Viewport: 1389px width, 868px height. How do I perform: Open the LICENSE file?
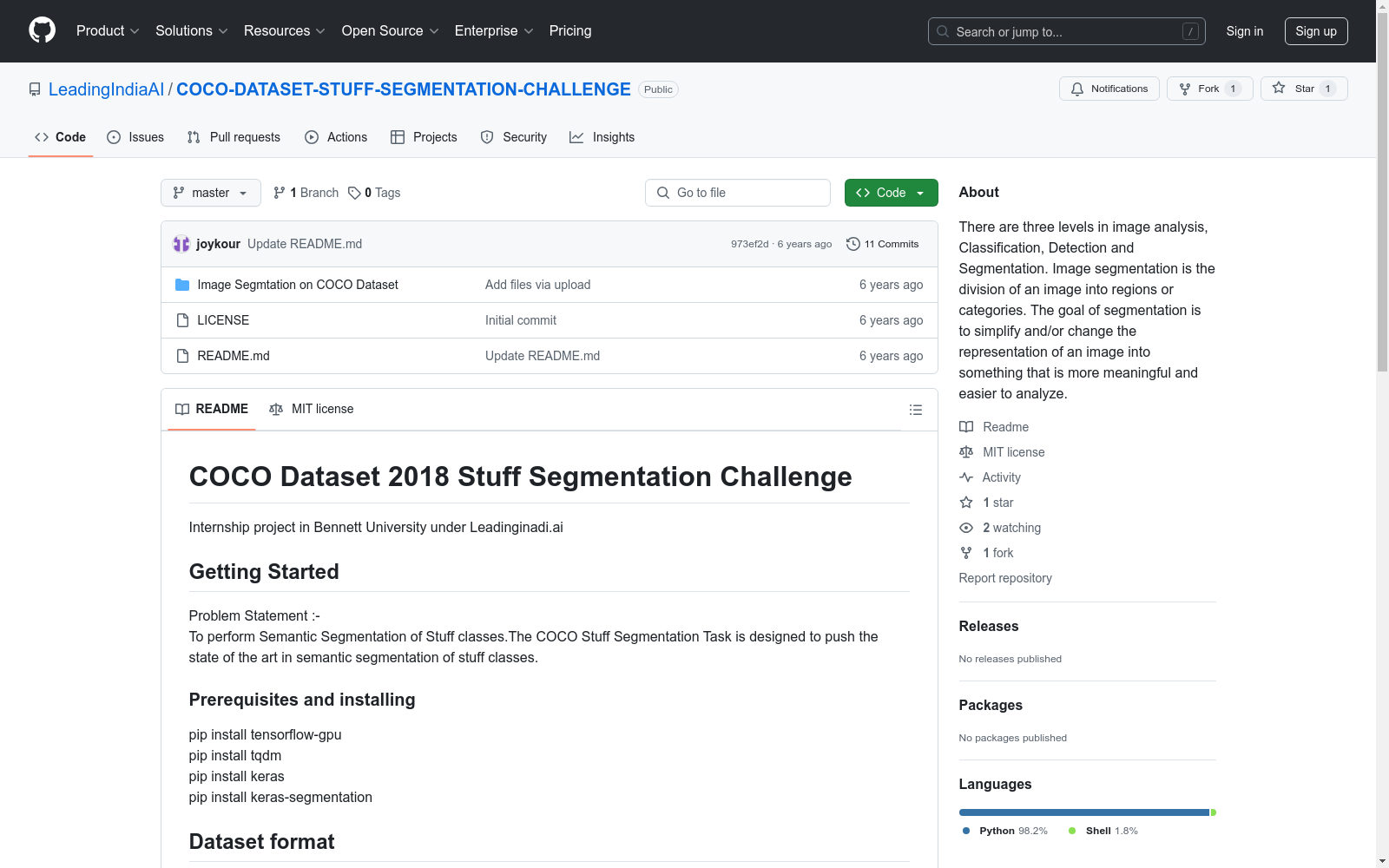pyautogui.click(x=223, y=320)
